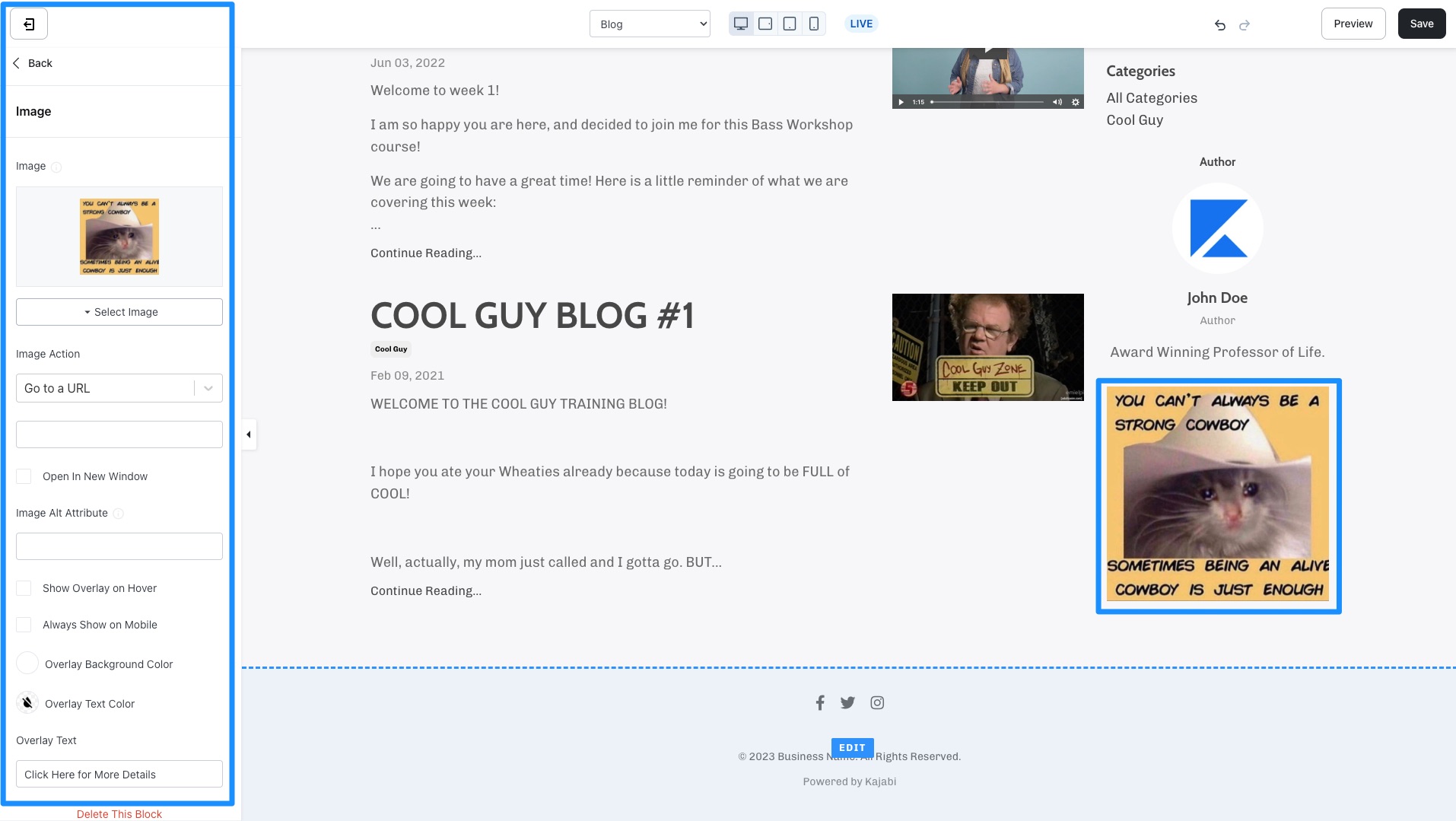Click the sidebar cowboy cat image thumbnail
1456x821 pixels.
[x=119, y=237]
